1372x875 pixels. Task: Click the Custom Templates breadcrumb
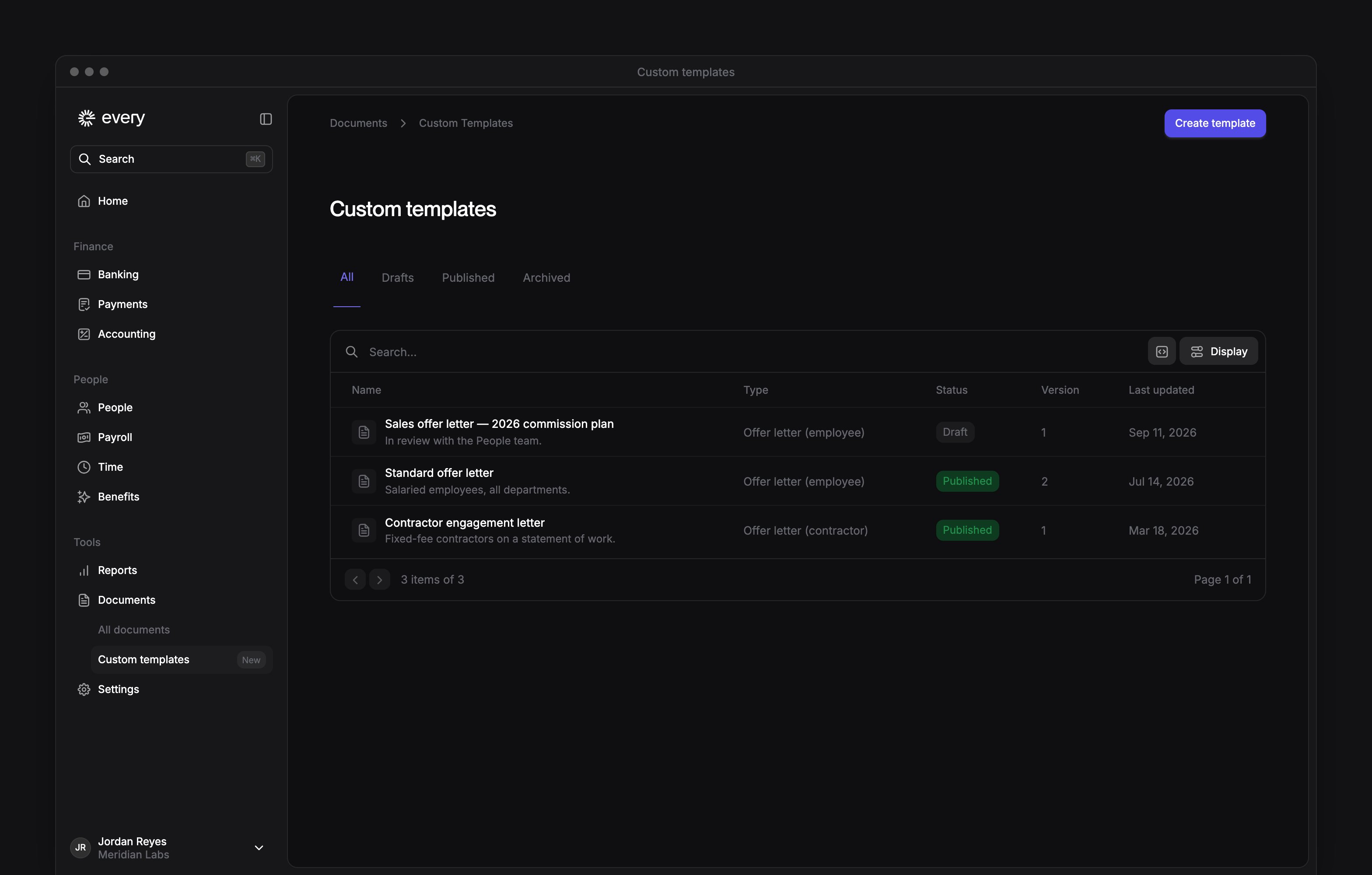(465, 123)
